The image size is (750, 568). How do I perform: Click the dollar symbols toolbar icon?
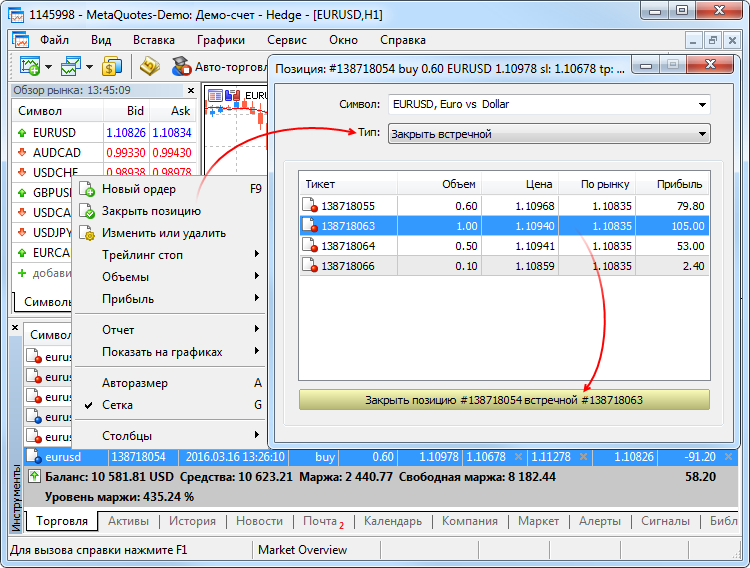[111, 67]
